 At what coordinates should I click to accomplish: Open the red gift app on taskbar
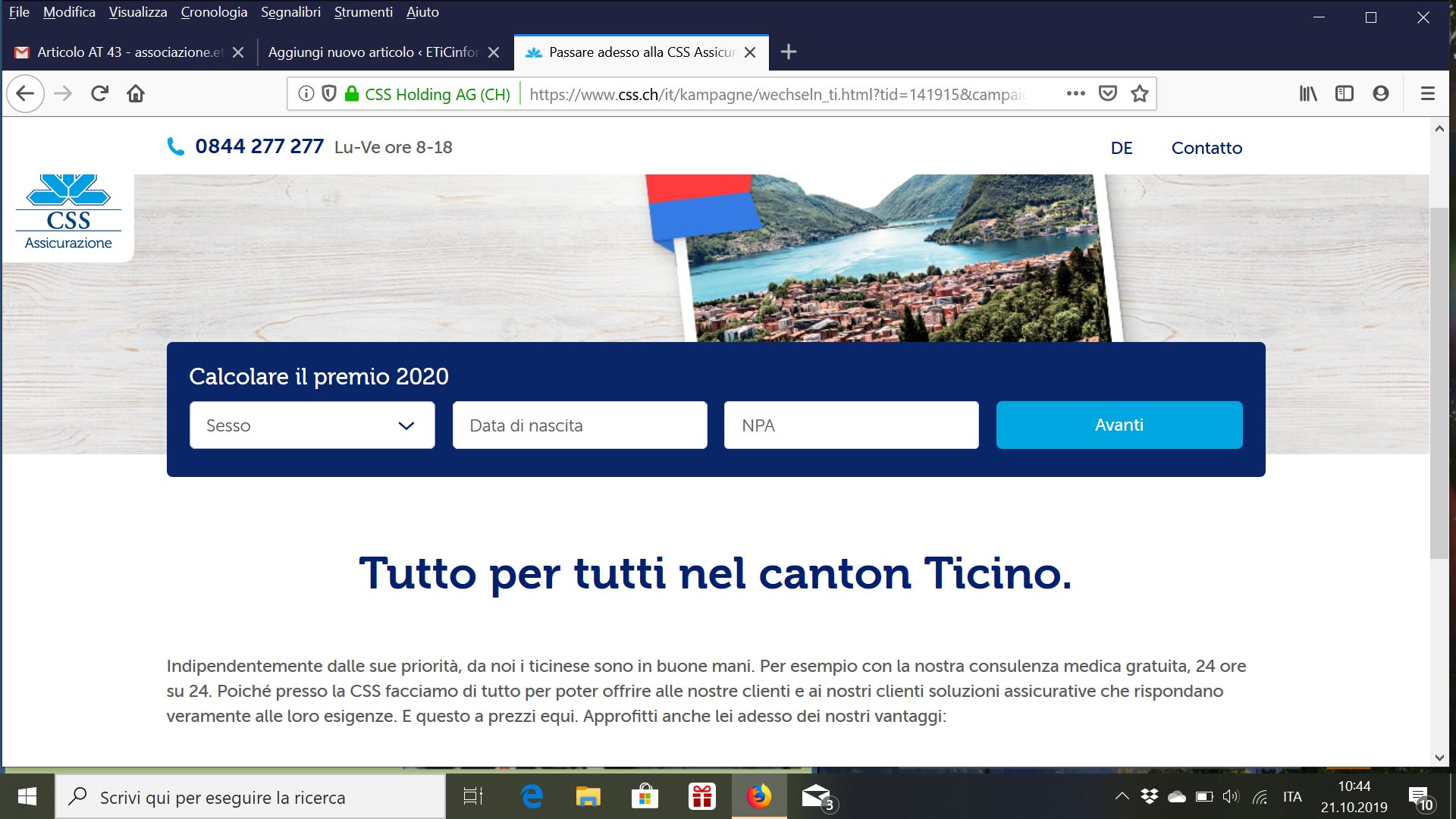pos(702,796)
